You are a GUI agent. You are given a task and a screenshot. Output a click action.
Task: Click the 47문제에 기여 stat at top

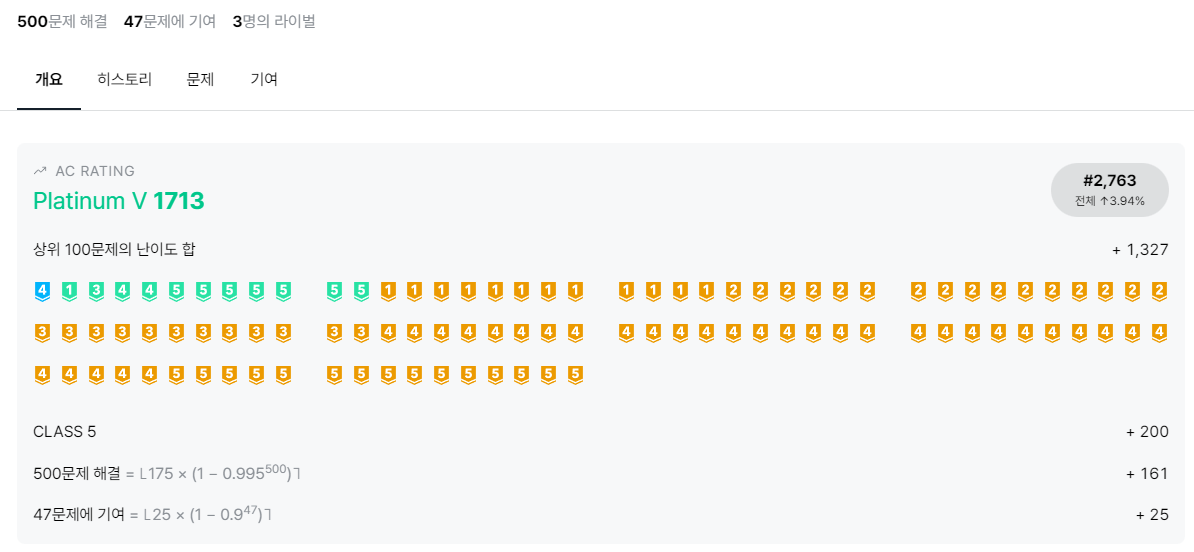coord(170,21)
